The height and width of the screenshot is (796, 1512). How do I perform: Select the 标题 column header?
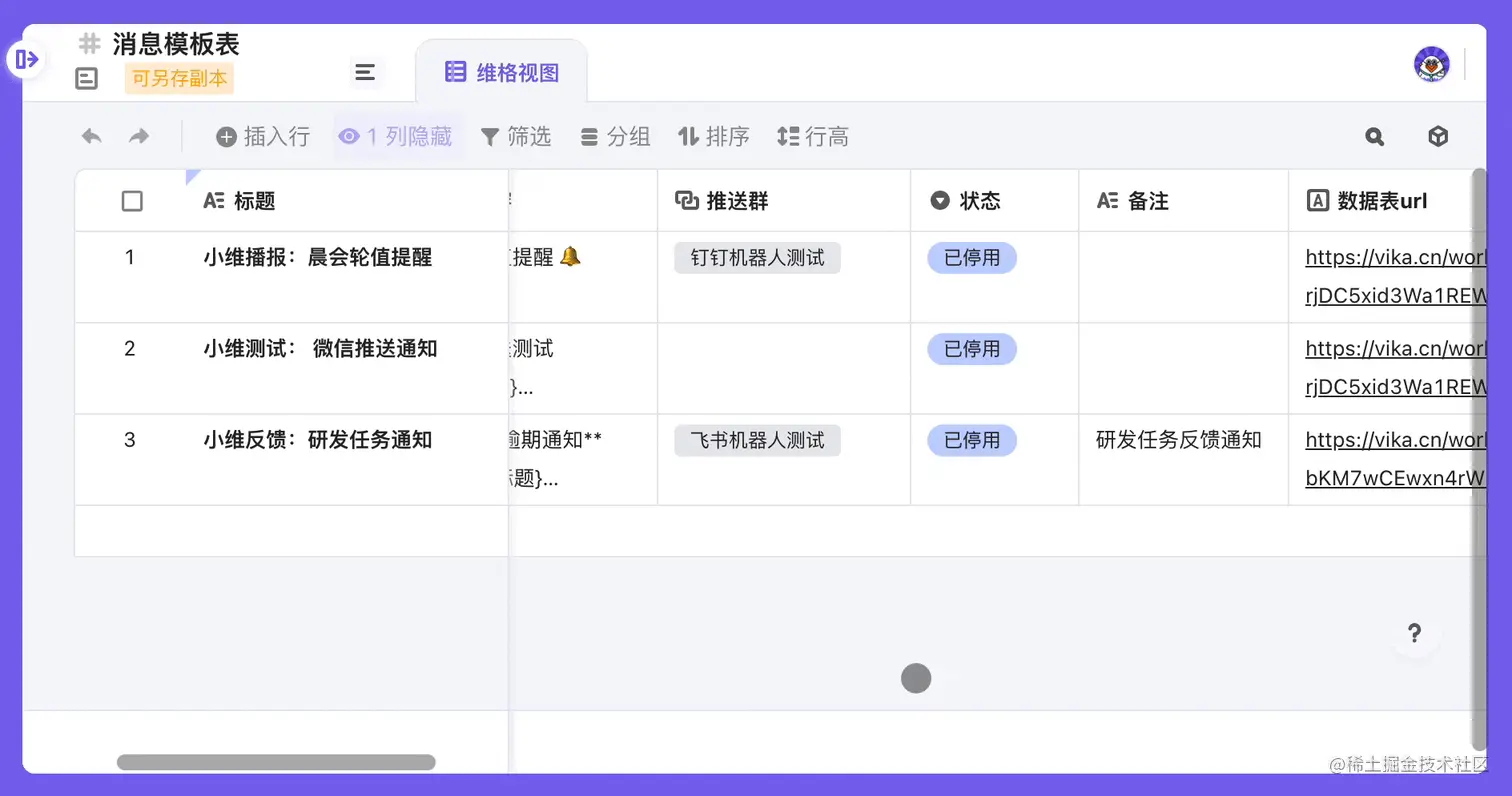coord(346,201)
